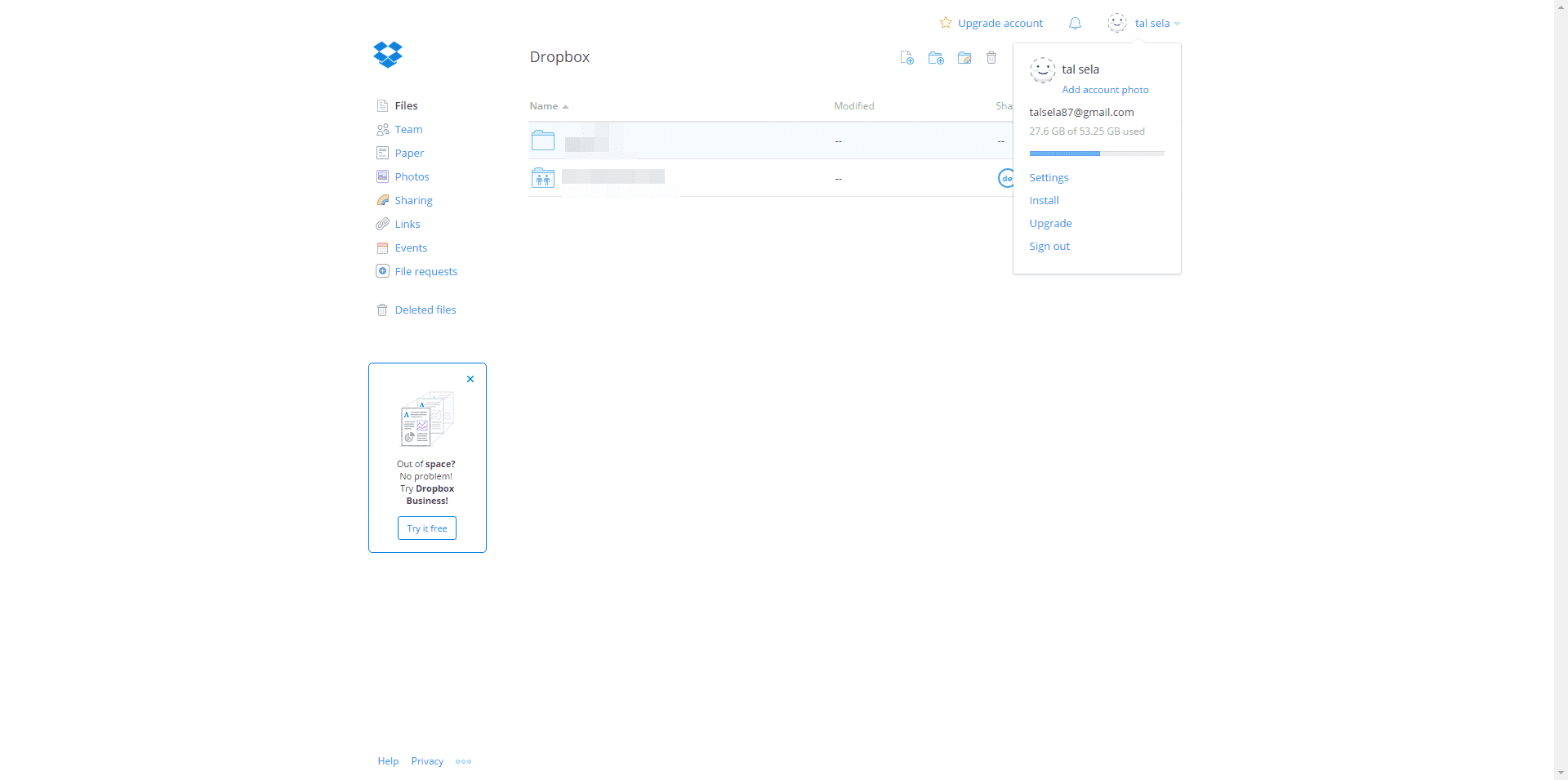Click the Paper icon in the sidebar
Screen dimensions: 1568x780
pyautogui.click(x=382, y=153)
